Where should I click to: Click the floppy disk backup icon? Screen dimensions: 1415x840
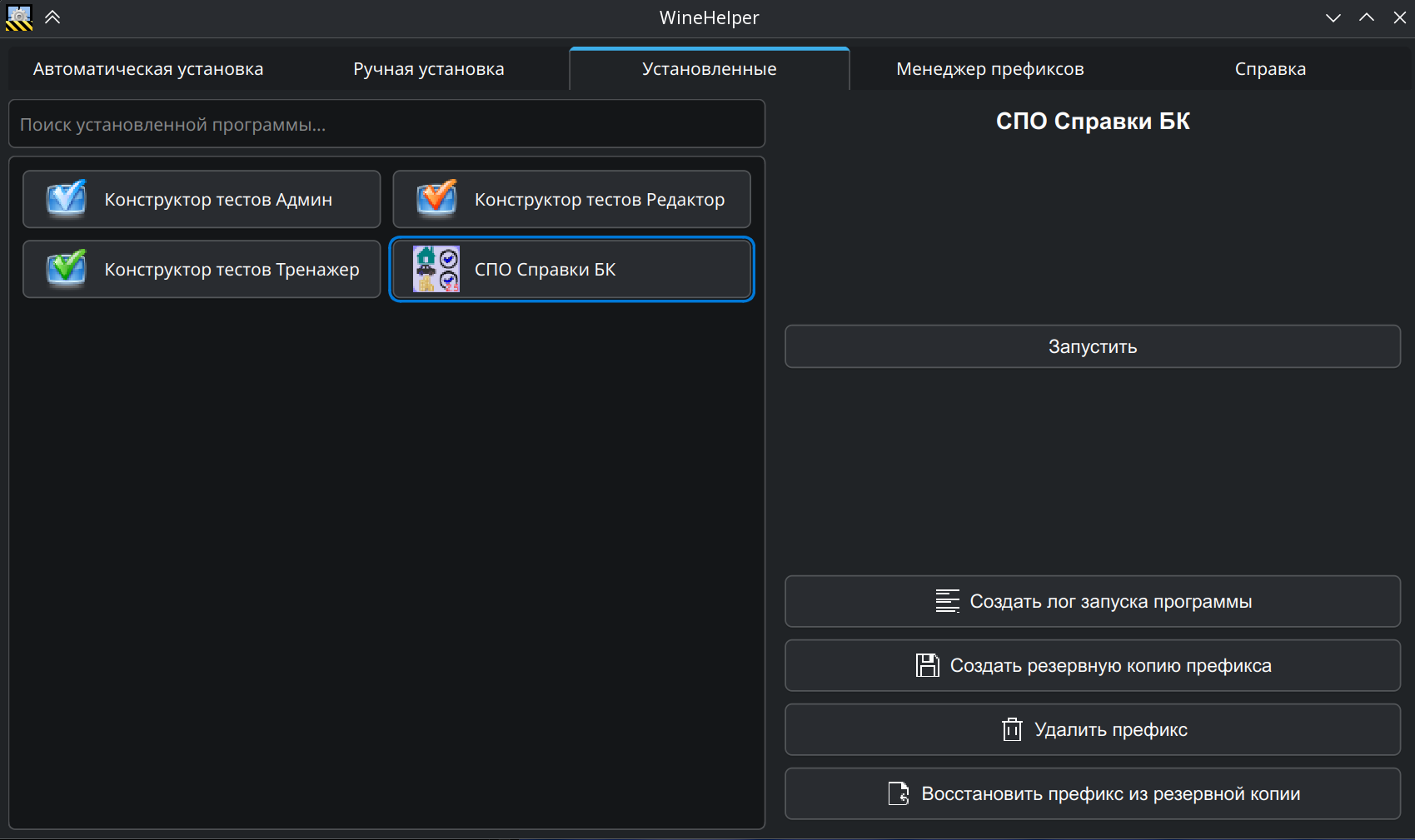927,665
